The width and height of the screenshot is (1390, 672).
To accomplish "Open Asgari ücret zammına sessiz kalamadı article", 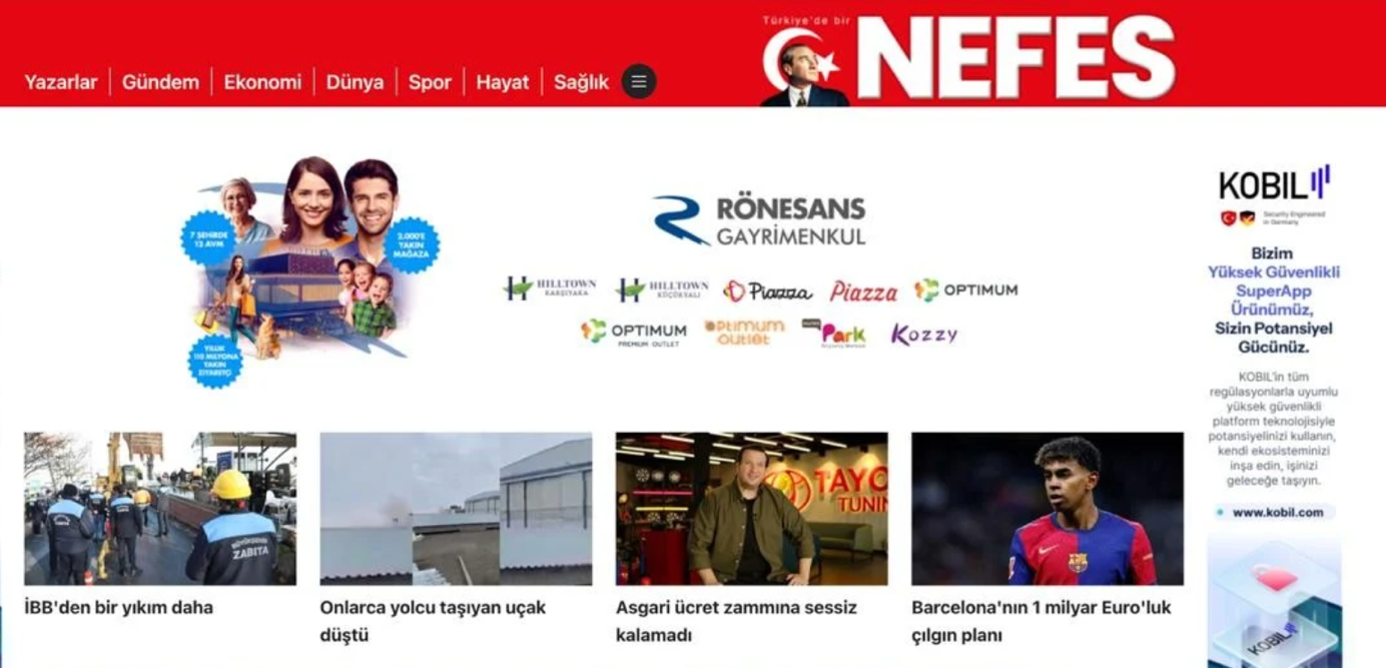I will coord(737,623).
